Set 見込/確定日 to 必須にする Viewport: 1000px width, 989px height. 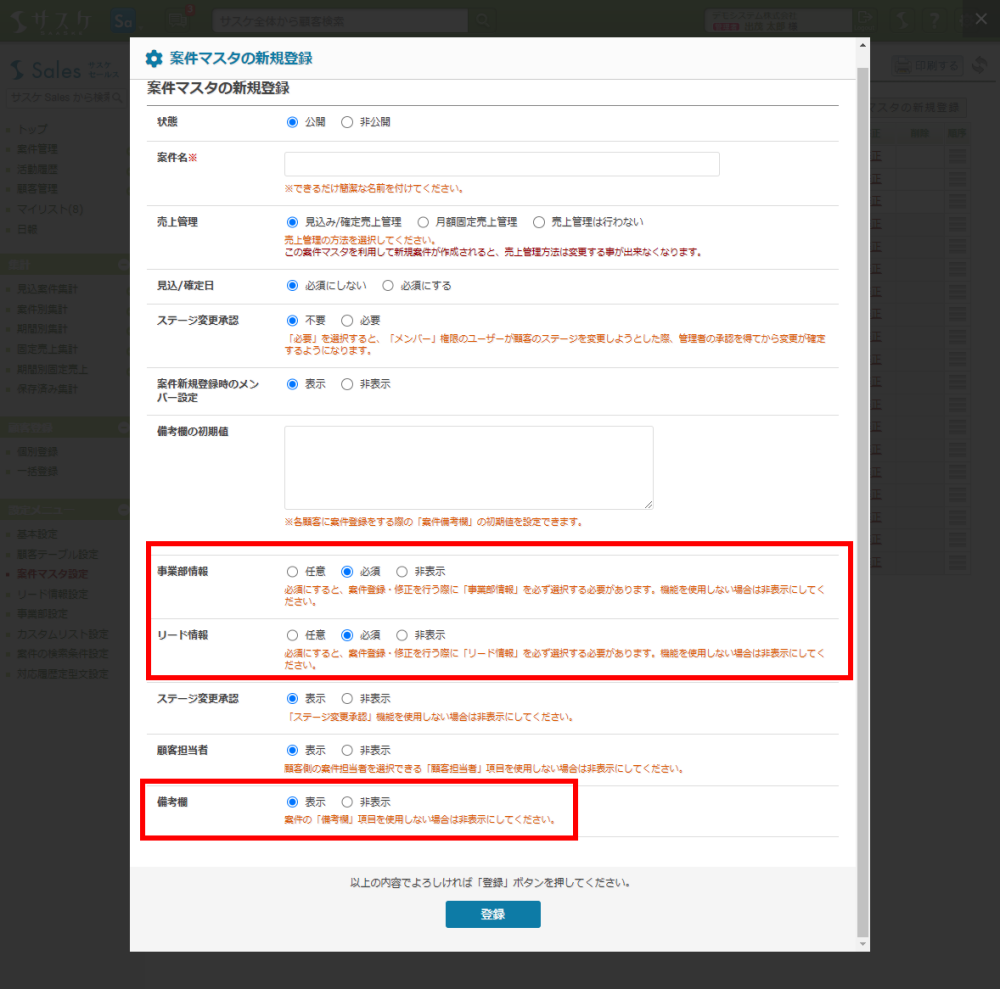coord(388,285)
